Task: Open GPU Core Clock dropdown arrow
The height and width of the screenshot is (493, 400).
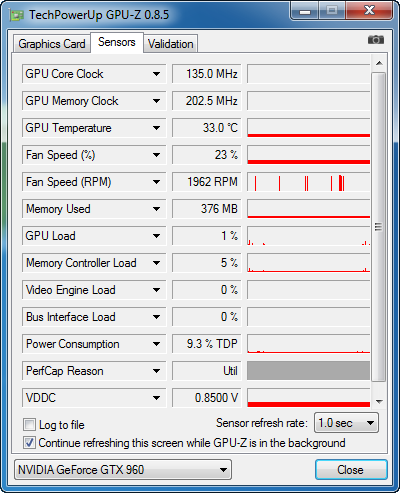Action: click(x=156, y=74)
